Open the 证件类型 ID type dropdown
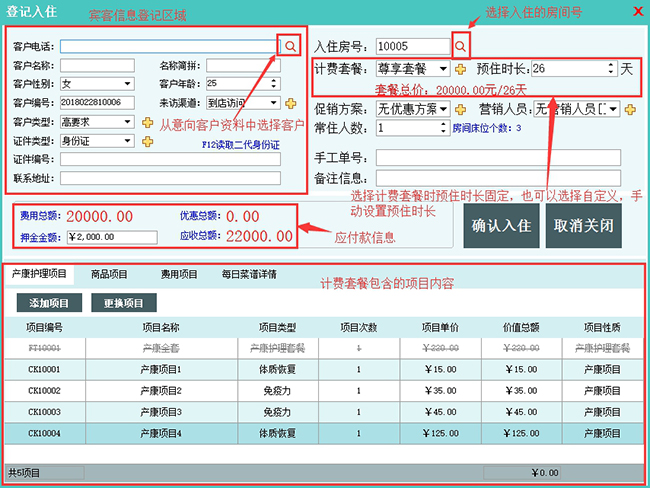This screenshot has height=488, width=650. tap(129, 140)
